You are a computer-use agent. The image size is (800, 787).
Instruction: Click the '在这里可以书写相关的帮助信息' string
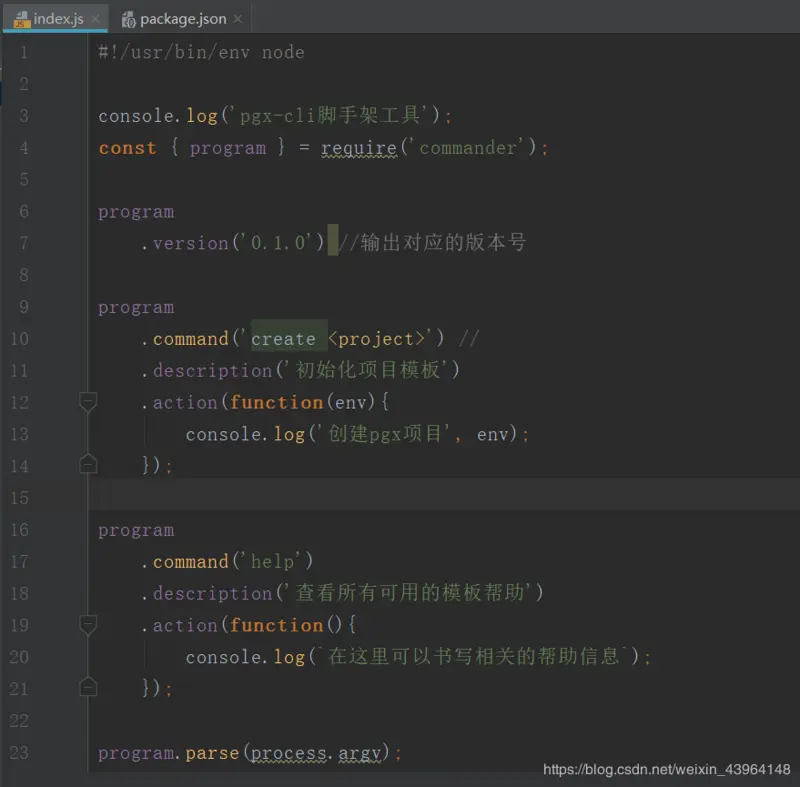click(x=473, y=656)
